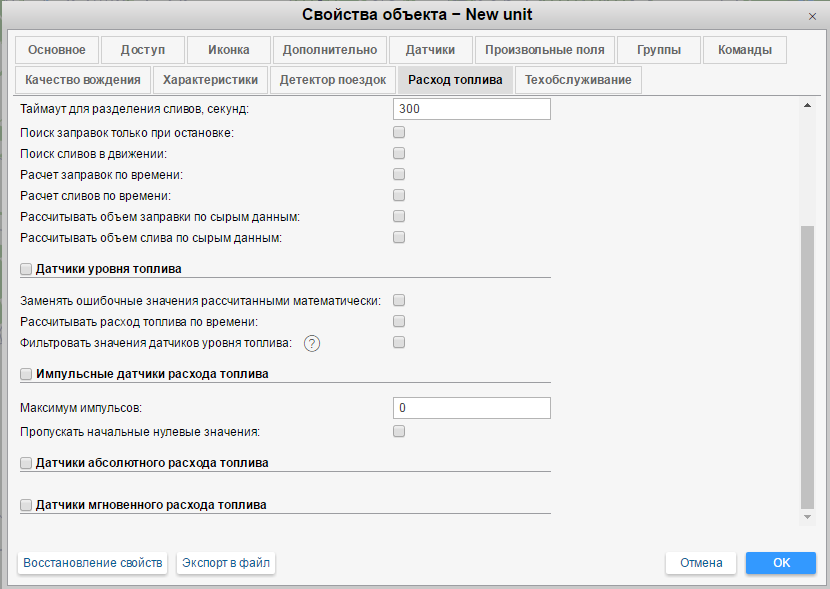Go to the Детектор поездок tab
Viewport: 830px width, 589px height.
point(332,80)
